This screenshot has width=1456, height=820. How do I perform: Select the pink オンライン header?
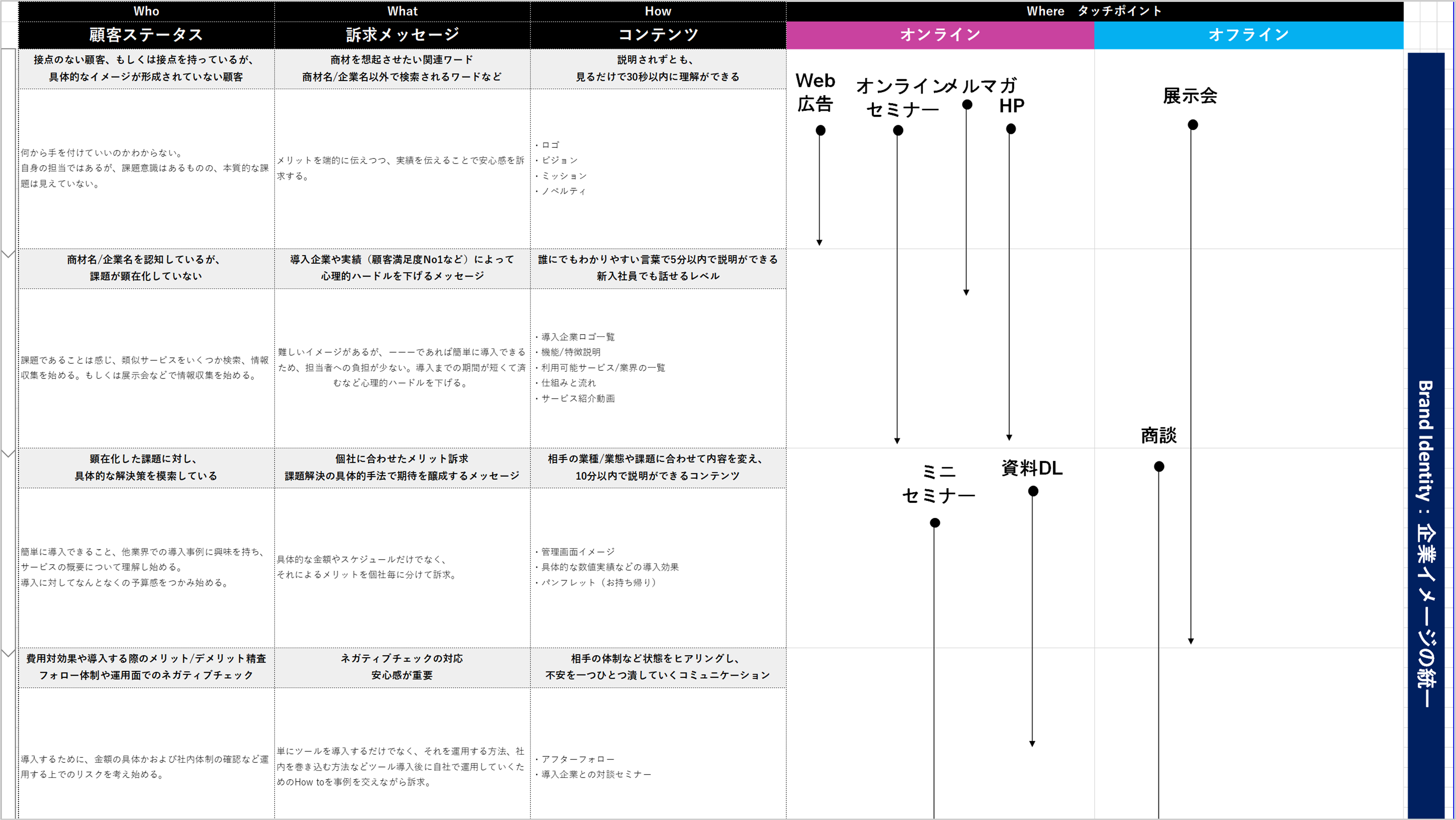pyautogui.click(x=940, y=35)
